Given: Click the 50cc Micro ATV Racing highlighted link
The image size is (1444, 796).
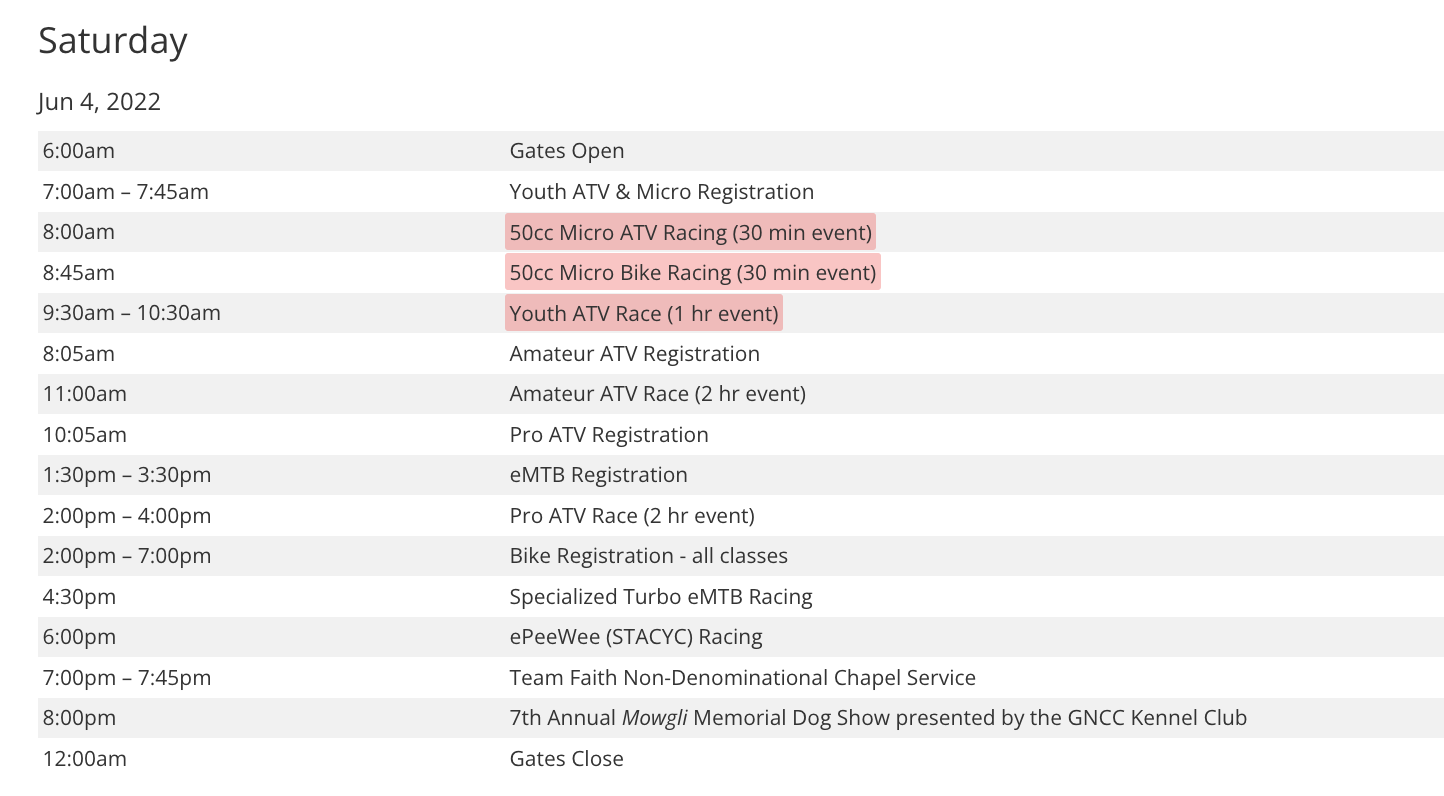Looking at the screenshot, I should point(690,232).
